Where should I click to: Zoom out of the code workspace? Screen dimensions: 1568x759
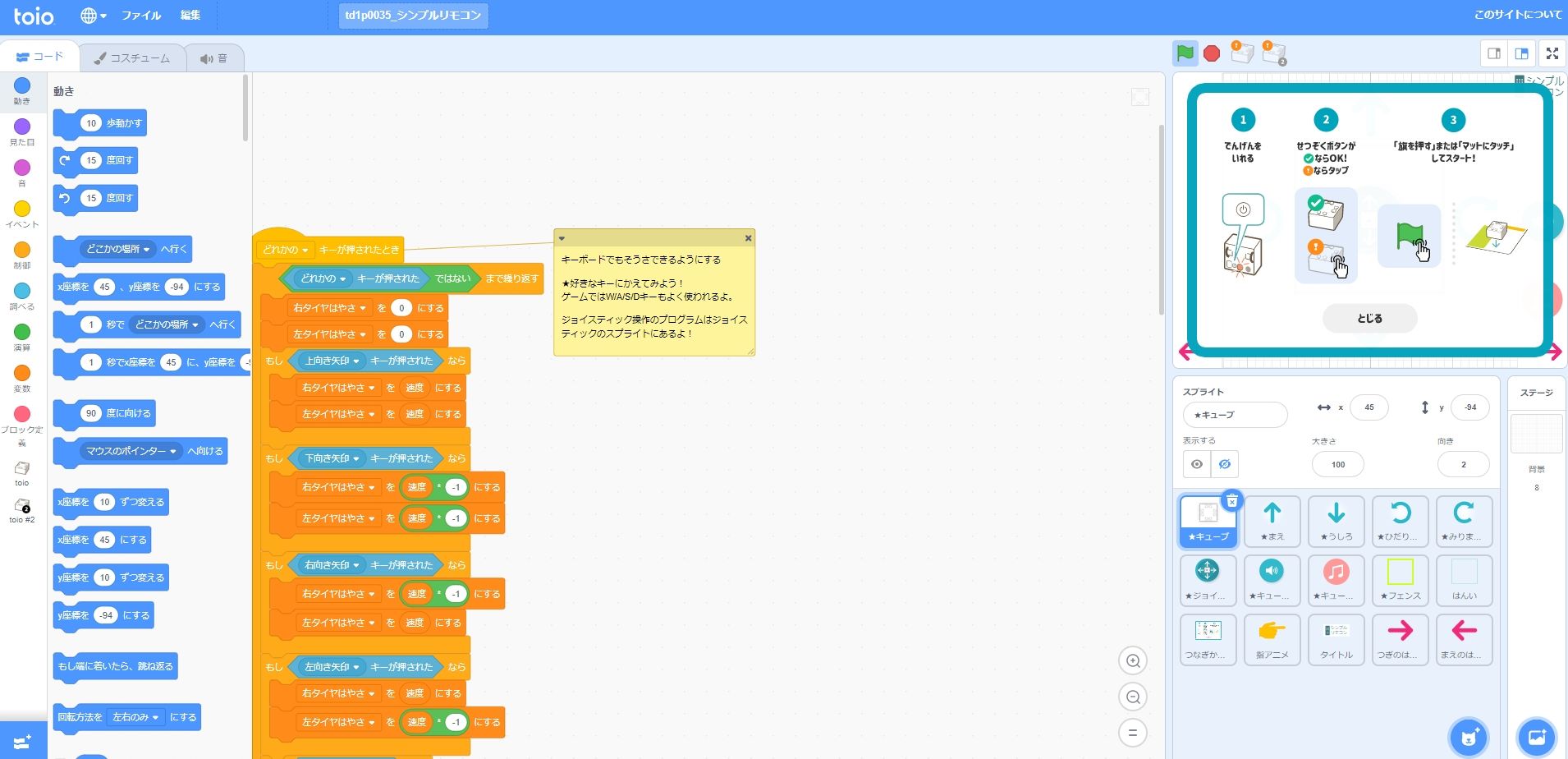point(1133,697)
